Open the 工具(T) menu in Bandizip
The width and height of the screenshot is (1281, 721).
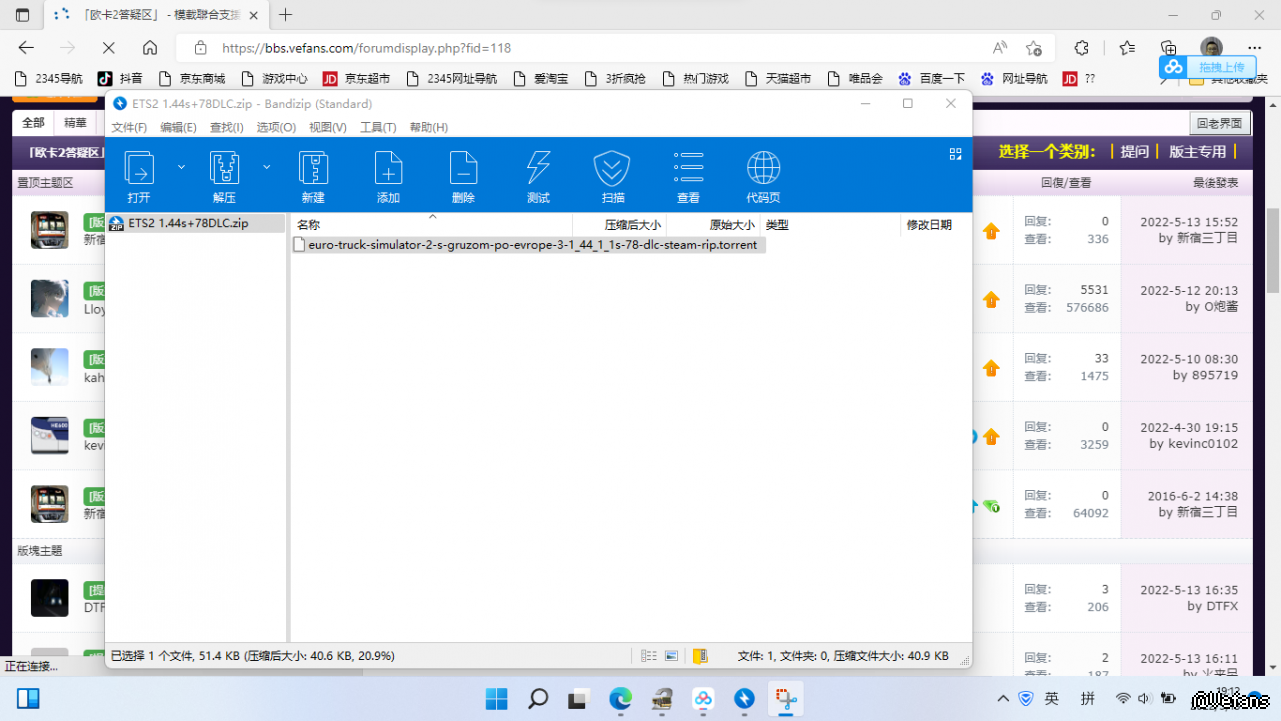click(378, 127)
